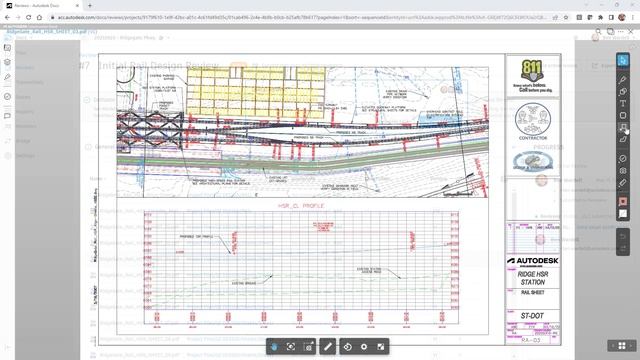The width and height of the screenshot is (640, 360).
Task: Bookmark this page with the star icon
Action: [x=566, y=18]
